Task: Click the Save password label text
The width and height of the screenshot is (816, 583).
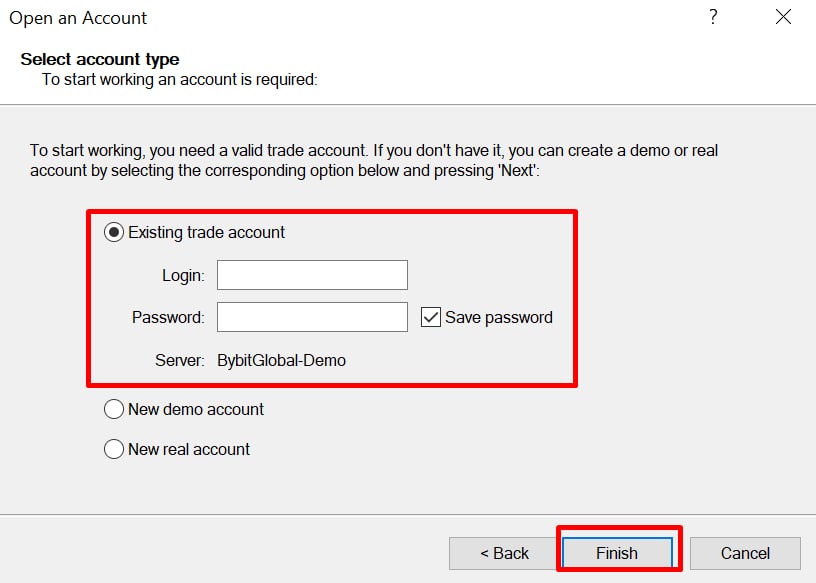Action: 499,318
